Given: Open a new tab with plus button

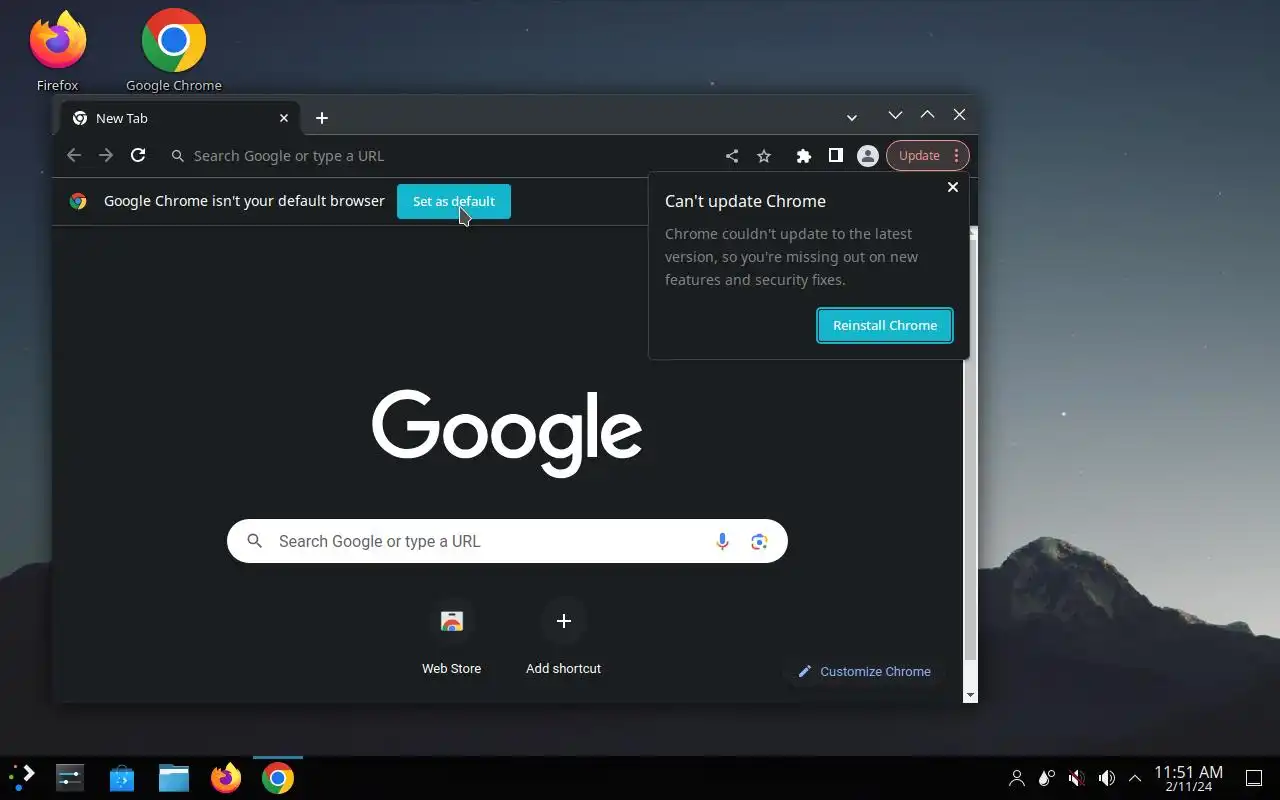Looking at the screenshot, I should tap(322, 118).
